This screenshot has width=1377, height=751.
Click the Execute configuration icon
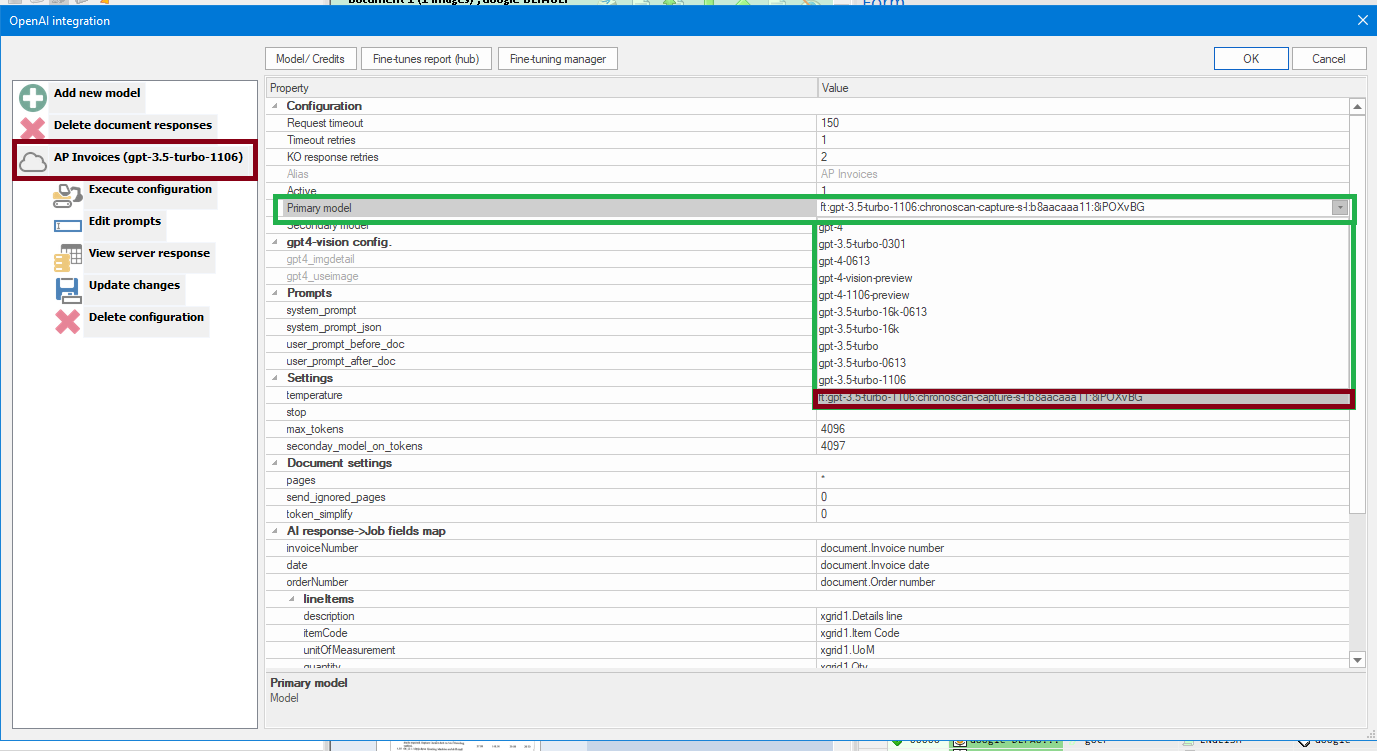pos(67,194)
